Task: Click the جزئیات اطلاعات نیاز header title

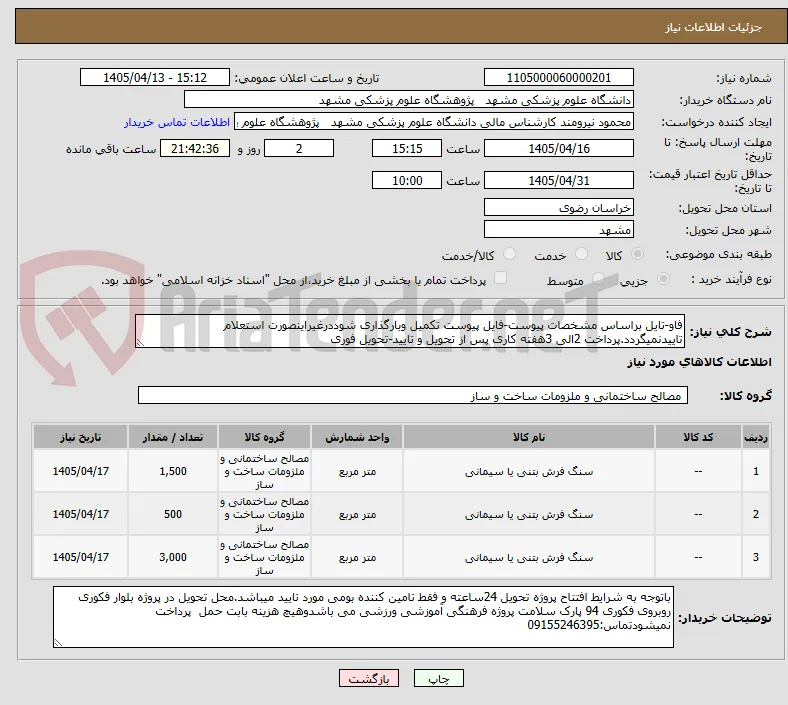Action: 714,27
